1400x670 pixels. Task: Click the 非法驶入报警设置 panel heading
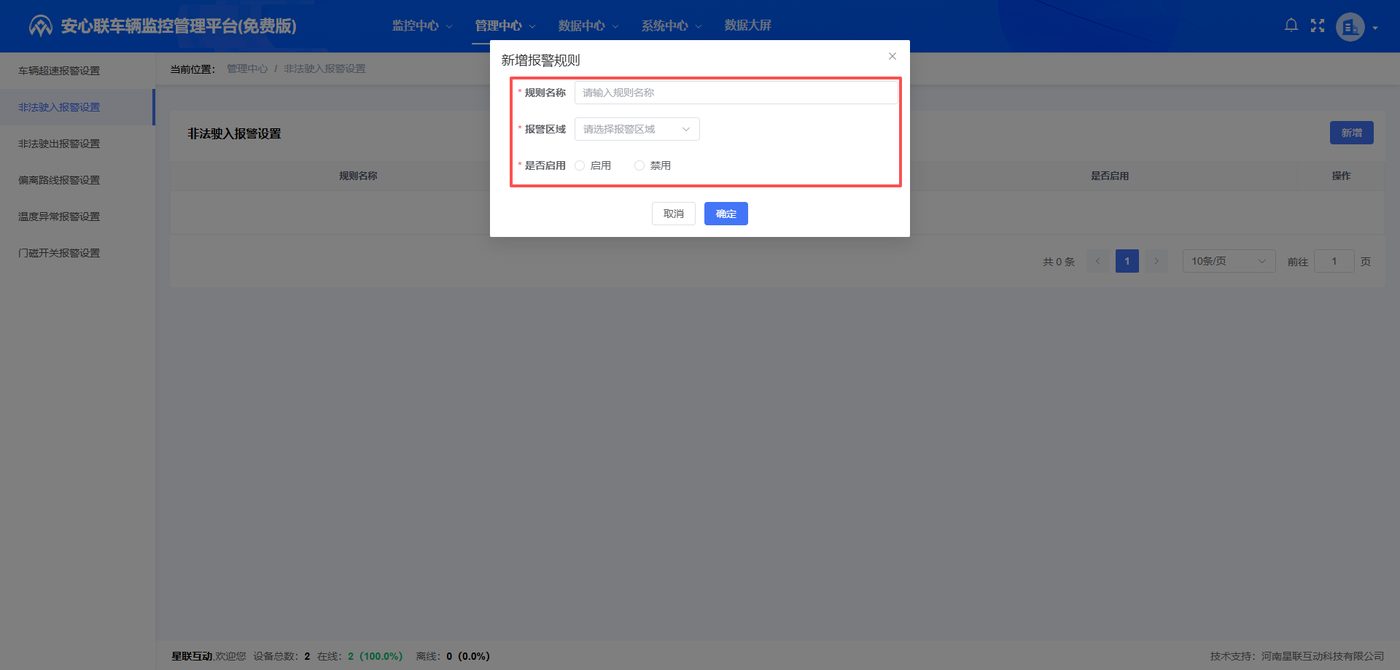click(x=234, y=134)
